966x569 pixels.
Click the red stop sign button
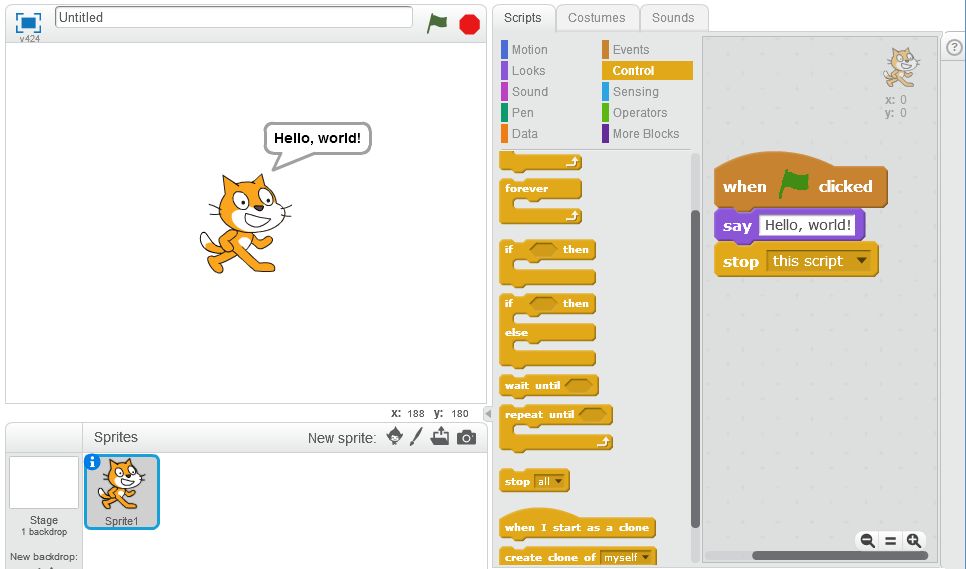469,24
